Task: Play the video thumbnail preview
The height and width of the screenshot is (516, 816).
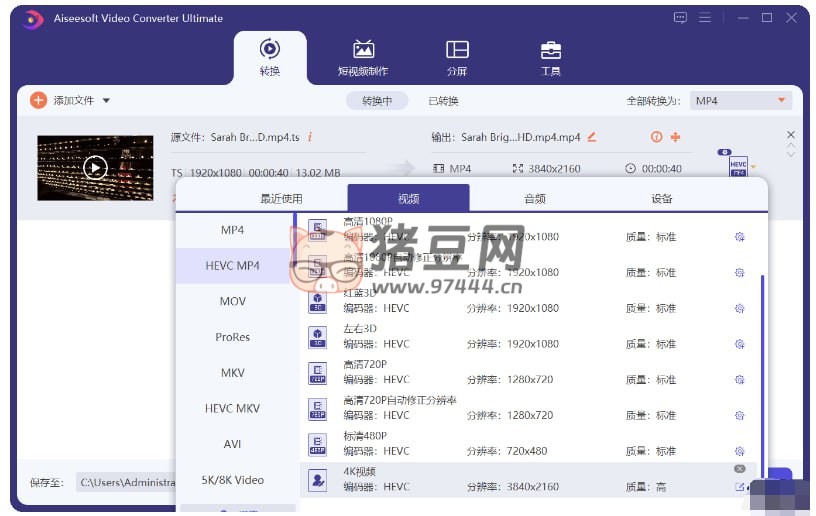Action: click(x=95, y=168)
